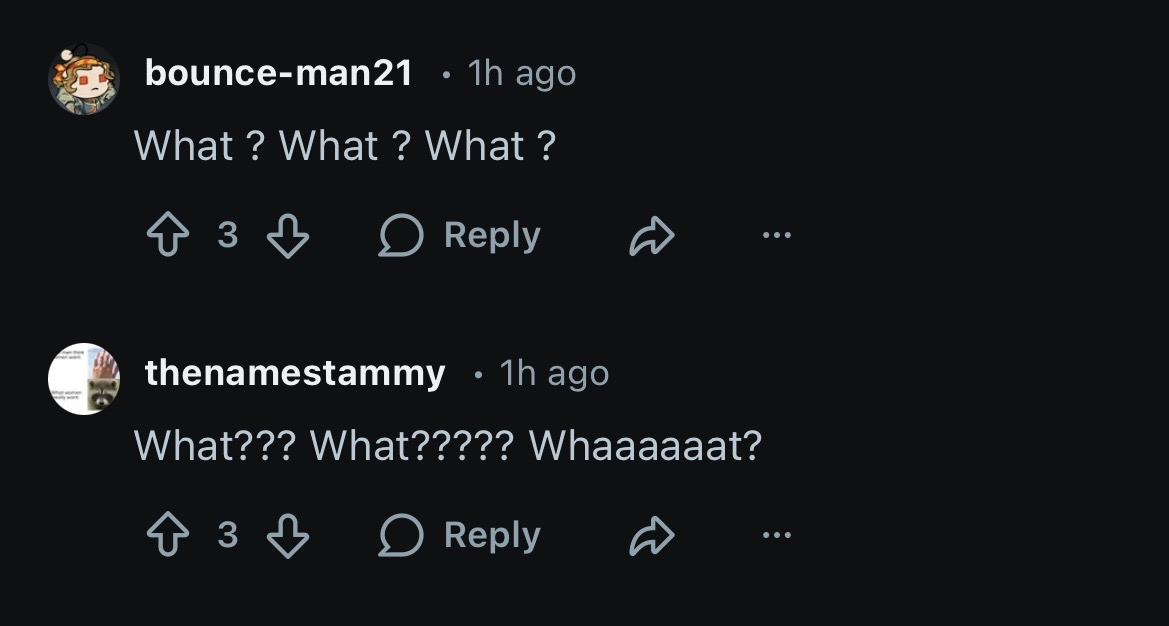The width and height of the screenshot is (1169, 626).
Task: Visit bounce-man21's profile via username
Action: coord(279,73)
